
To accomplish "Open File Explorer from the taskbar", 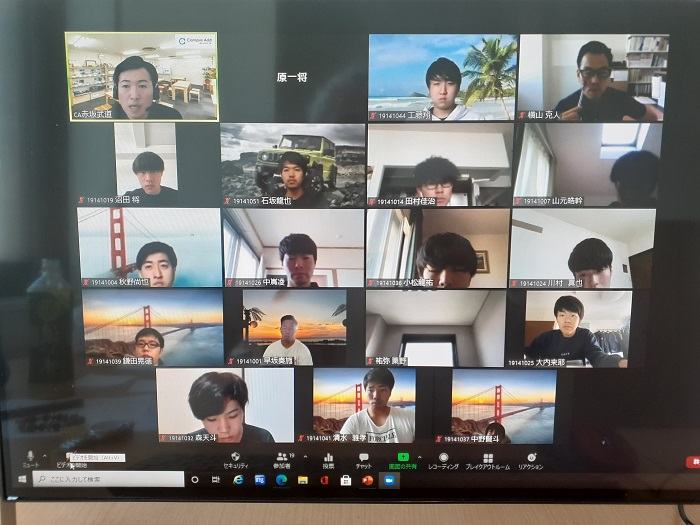I will 303,480.
